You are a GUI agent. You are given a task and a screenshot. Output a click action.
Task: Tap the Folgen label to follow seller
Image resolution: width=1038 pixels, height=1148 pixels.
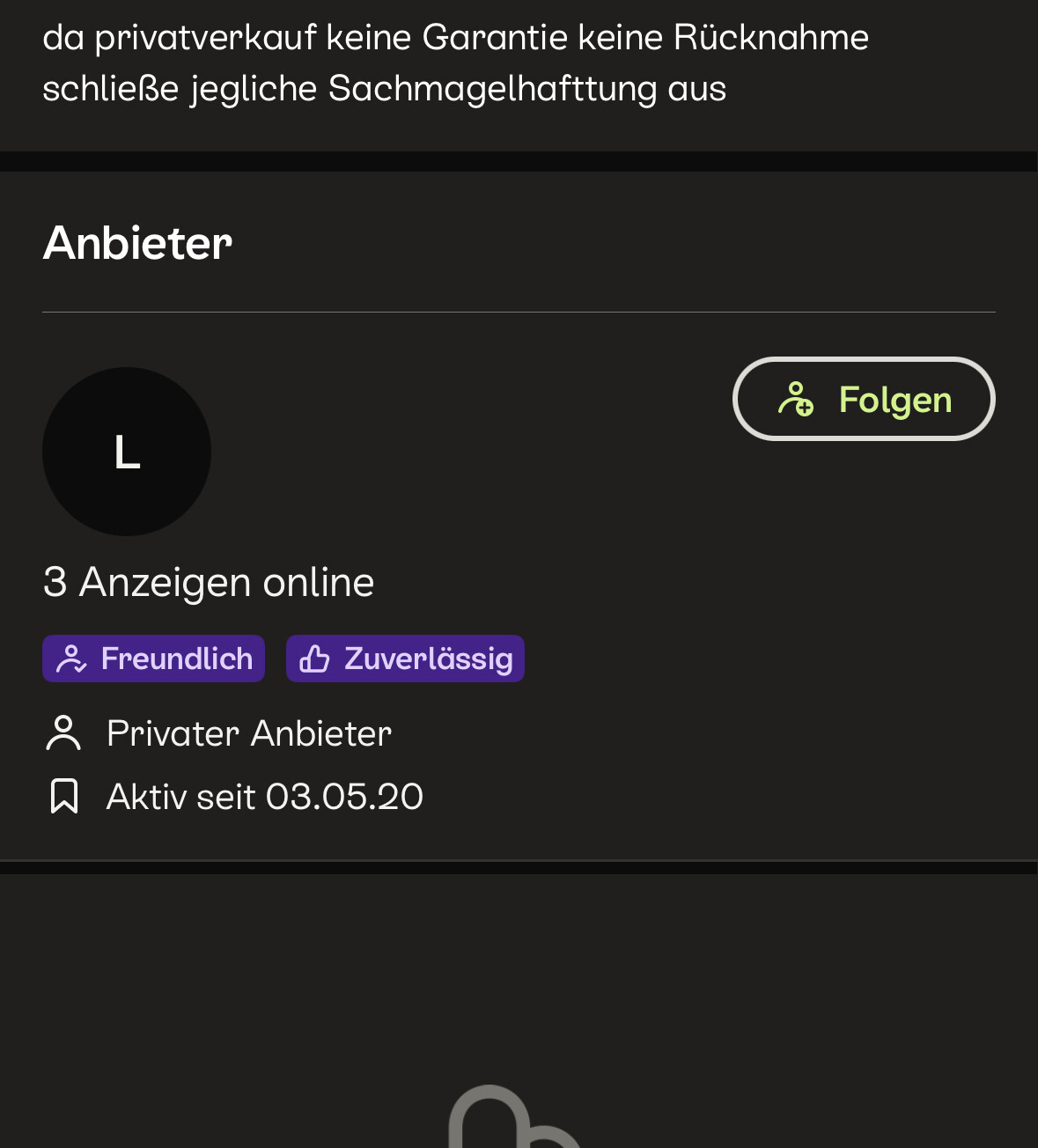pyautogui.click(x=894, y=400)
